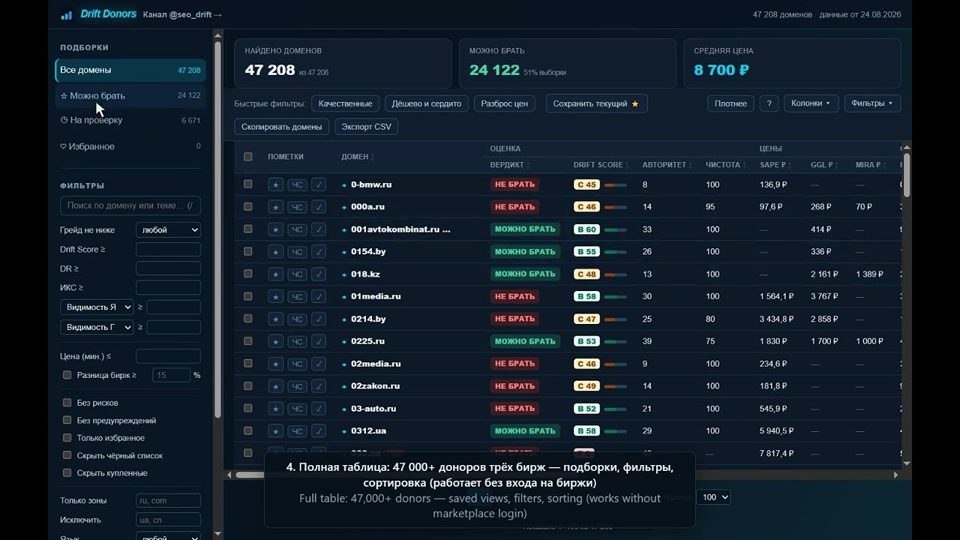The width and height of the screenshot is (960, 540).
Task: Sort by the Sape ₽ price column
Action: click(775, 165)
